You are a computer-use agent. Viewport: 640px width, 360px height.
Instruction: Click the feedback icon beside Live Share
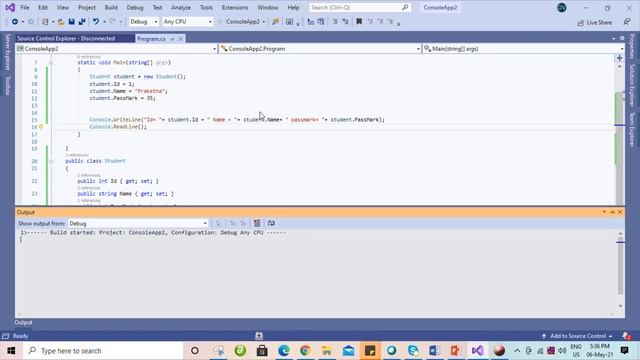pos(627,22)
